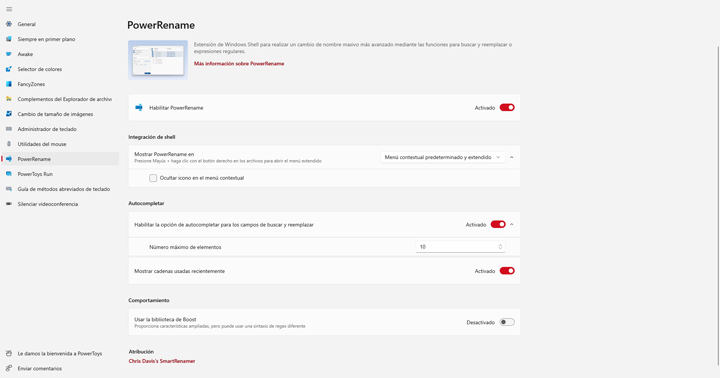Screen dimensions: 720x378
Task: Click the Administrador de teclado icon
Action: [x=9, y=129]
